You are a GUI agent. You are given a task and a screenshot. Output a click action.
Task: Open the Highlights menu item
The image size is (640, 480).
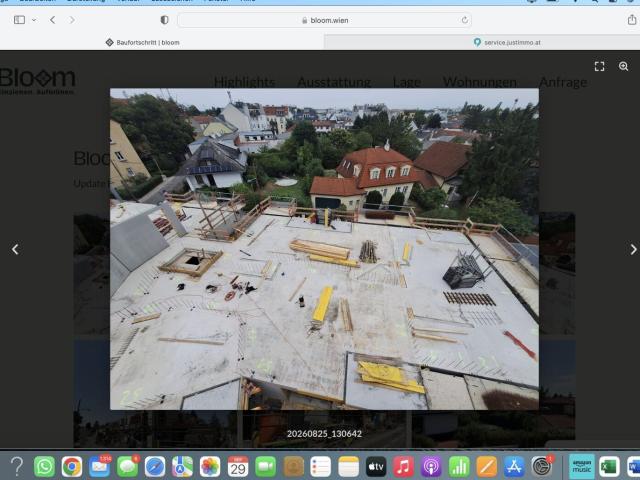coord(244,82)
